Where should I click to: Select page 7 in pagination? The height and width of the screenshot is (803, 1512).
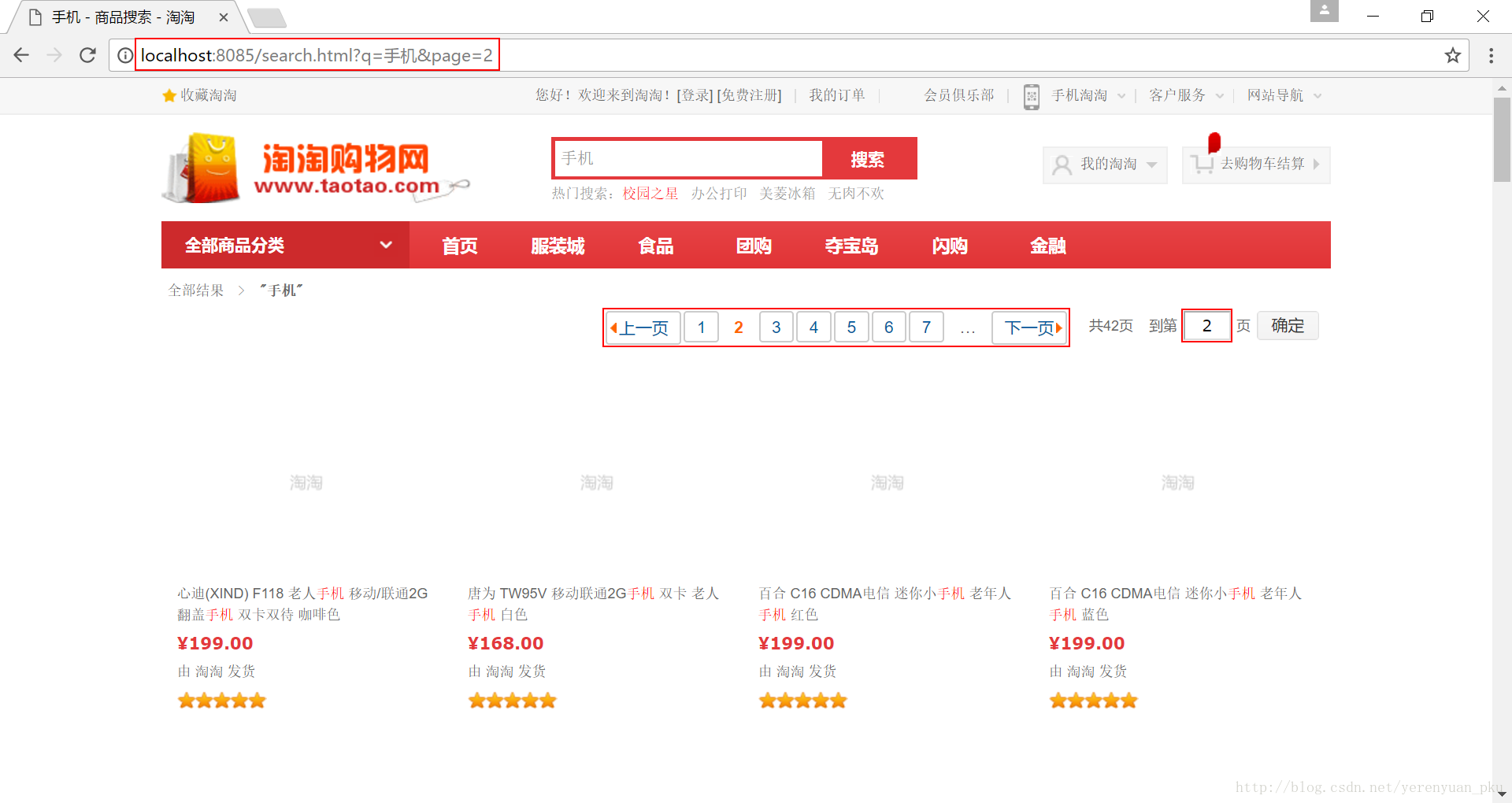point(926,327)
